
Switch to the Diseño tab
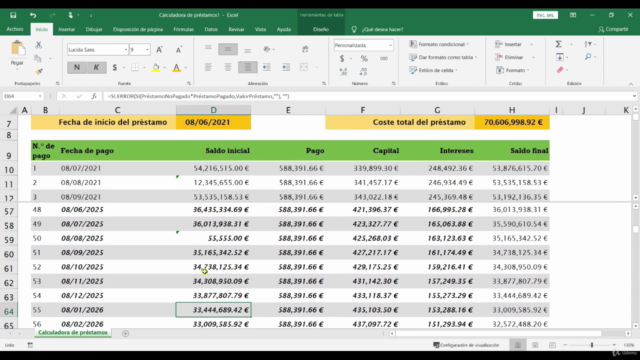pyautogui.click(x=321, y=29)
